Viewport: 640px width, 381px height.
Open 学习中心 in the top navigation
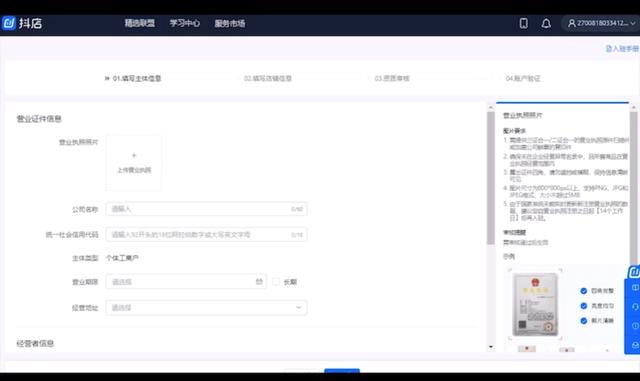tap(184, 23)
